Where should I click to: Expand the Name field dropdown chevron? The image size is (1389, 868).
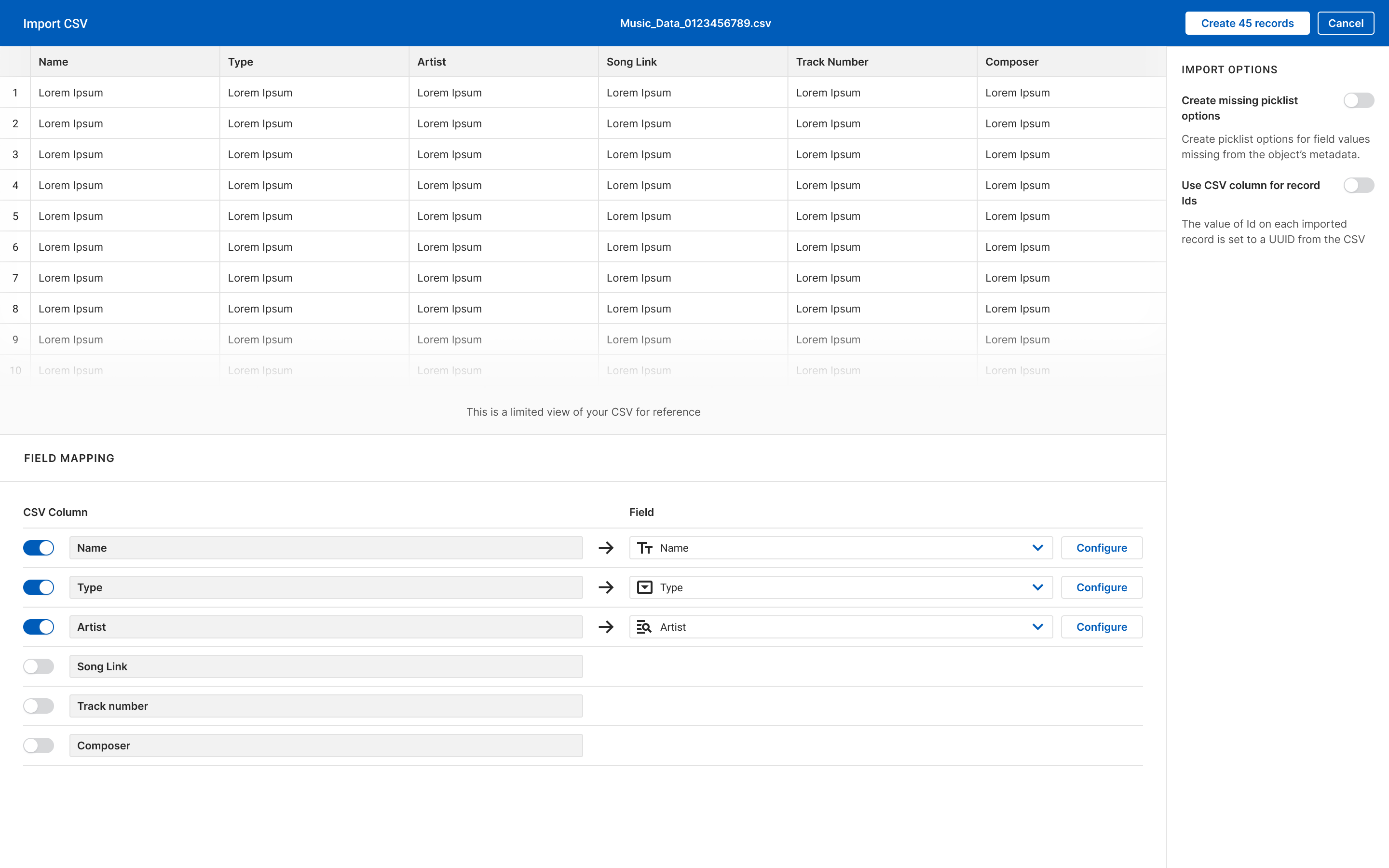click(x=1037, y=548)
